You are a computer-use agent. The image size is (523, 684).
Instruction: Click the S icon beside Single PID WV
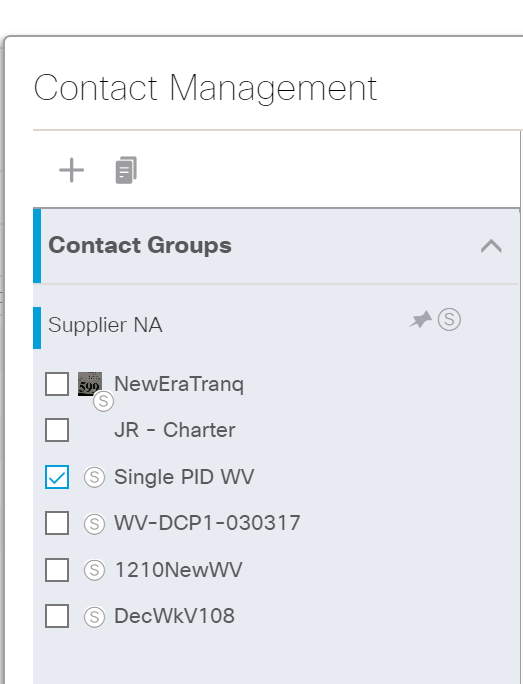point(94,477)
